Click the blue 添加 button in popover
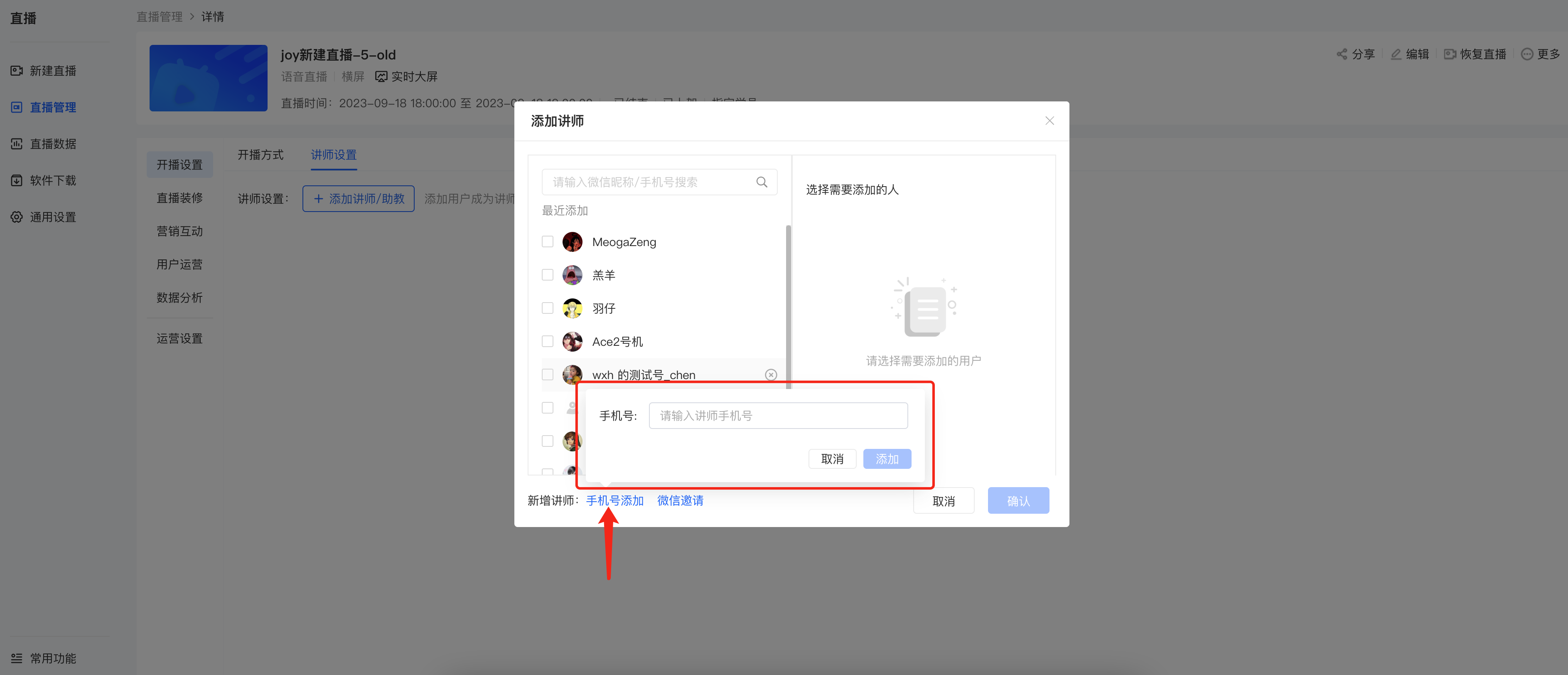The width and height of the screenshot is (1568, 675). [x=887, y=459]
